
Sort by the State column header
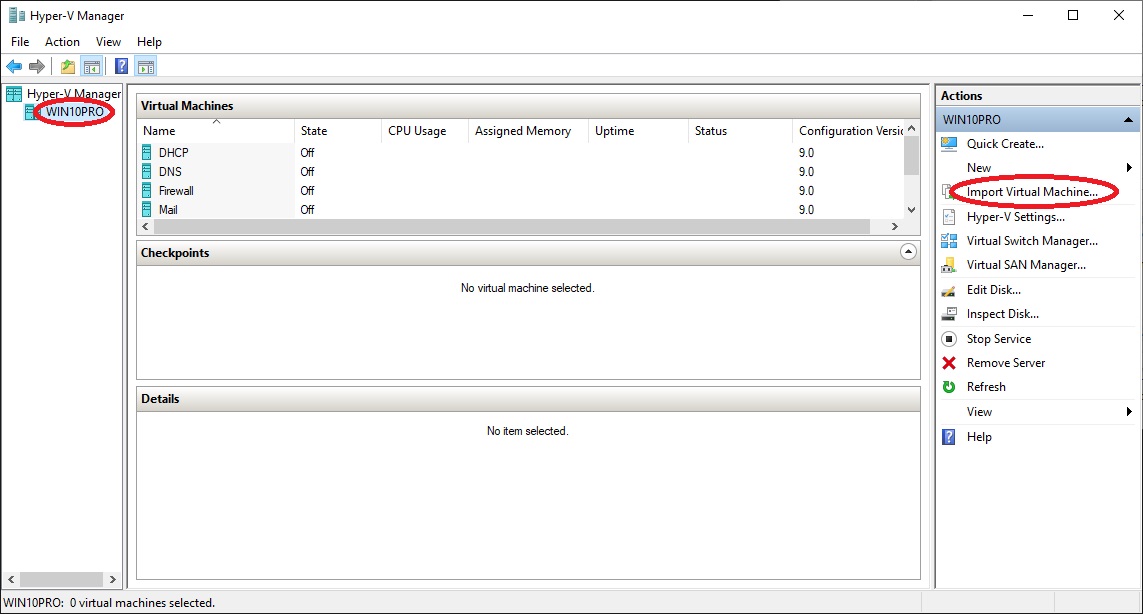[338, 131]
